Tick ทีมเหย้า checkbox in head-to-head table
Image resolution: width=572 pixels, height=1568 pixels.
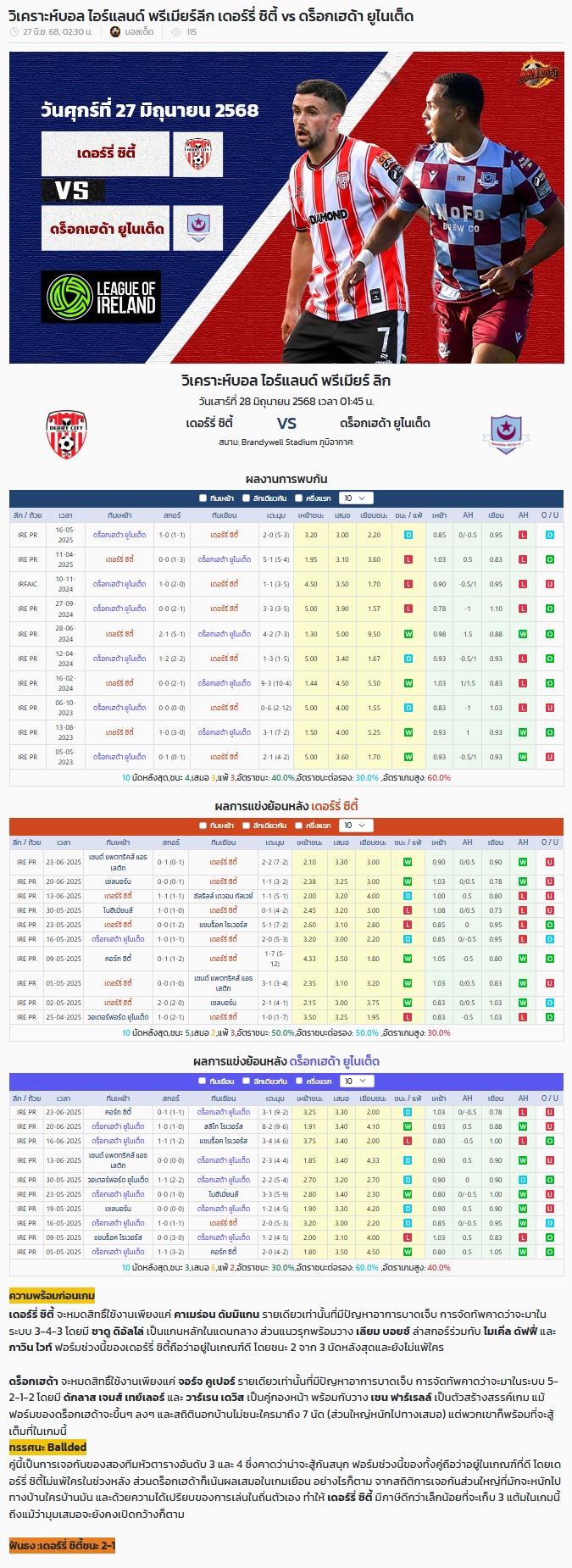[203, 498]
